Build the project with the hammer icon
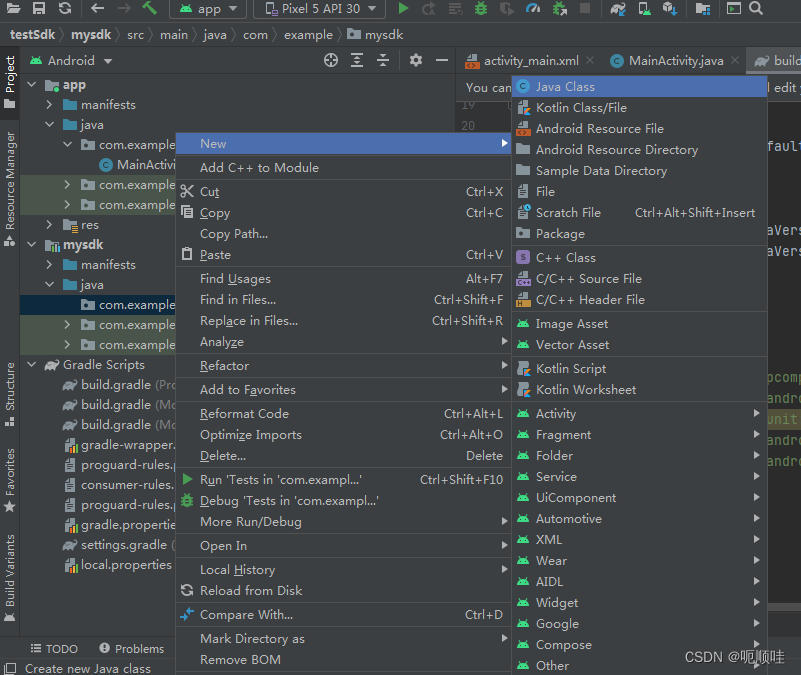 click(x=150, y=10)
